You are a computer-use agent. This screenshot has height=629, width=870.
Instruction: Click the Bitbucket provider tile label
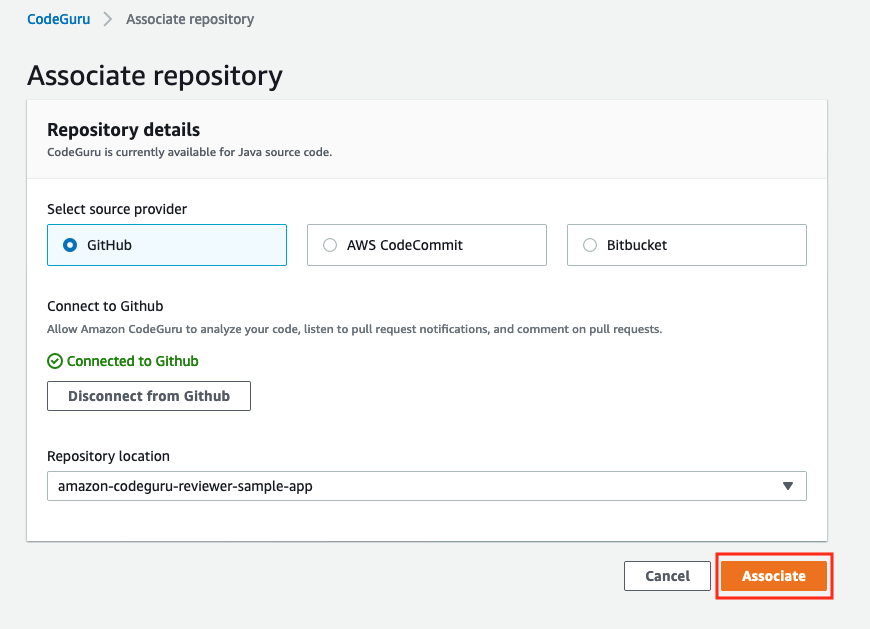[637, 245]
